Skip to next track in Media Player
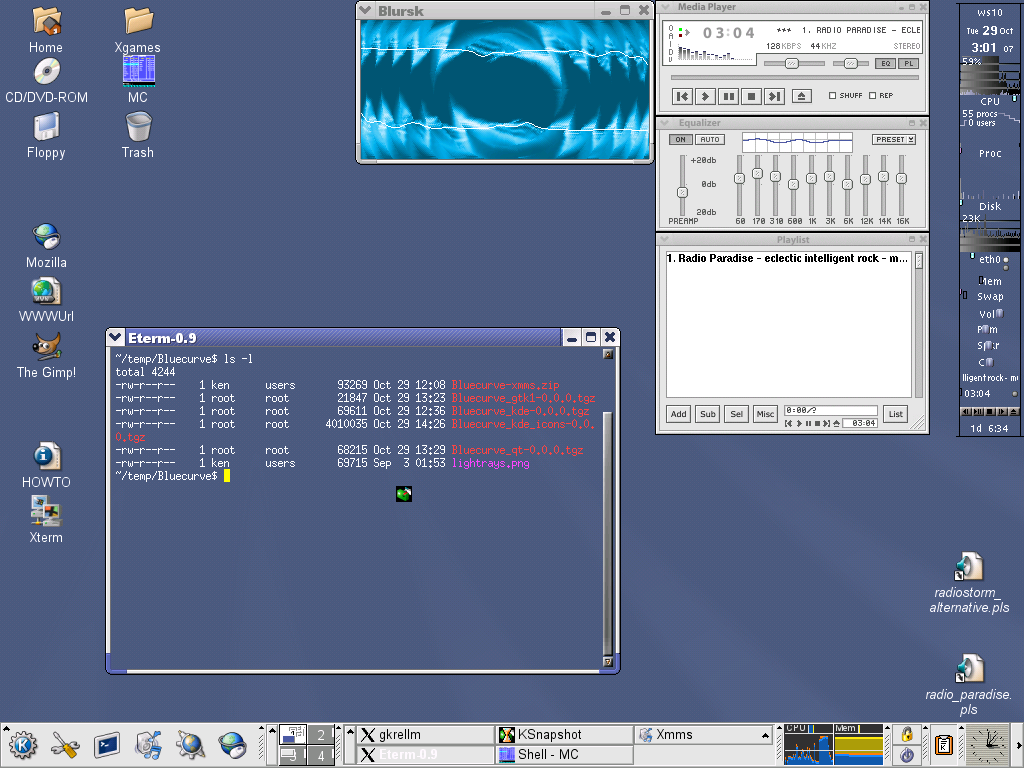1024x768 pixels. [x=775, y=97]
